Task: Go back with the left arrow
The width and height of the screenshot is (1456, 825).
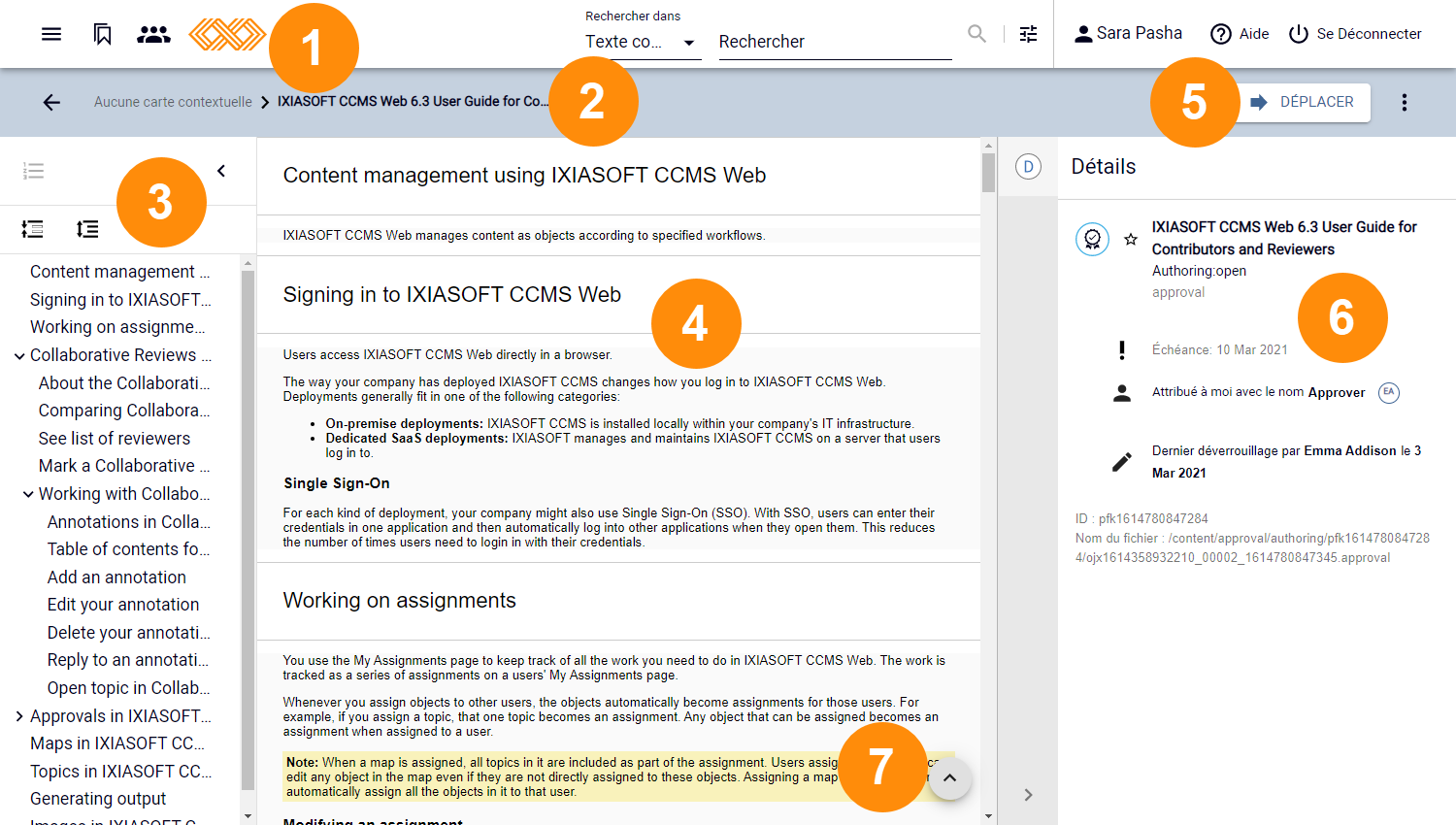Action: 51,102
